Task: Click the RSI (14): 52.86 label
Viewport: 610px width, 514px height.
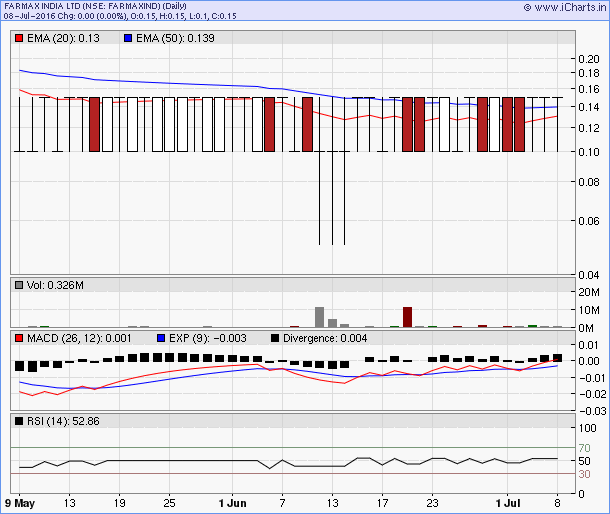Action: 63,421
